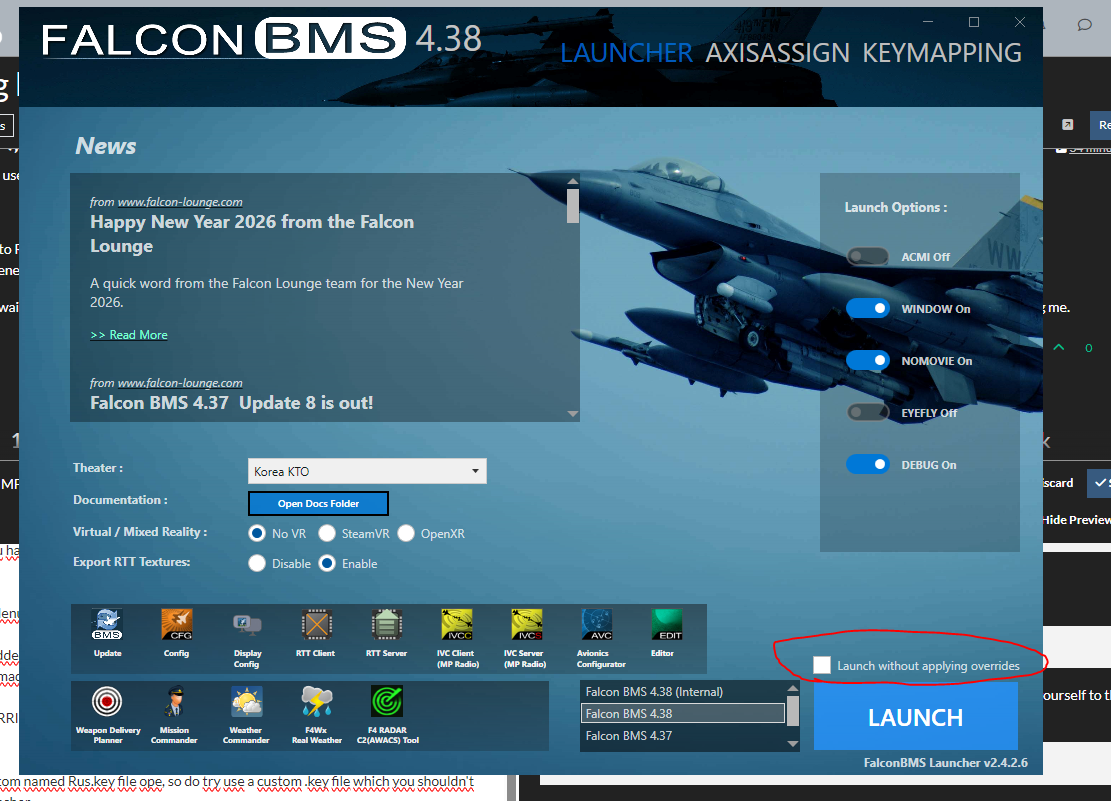
Task: Open the >> Read More link
Action: click(129, 335)
